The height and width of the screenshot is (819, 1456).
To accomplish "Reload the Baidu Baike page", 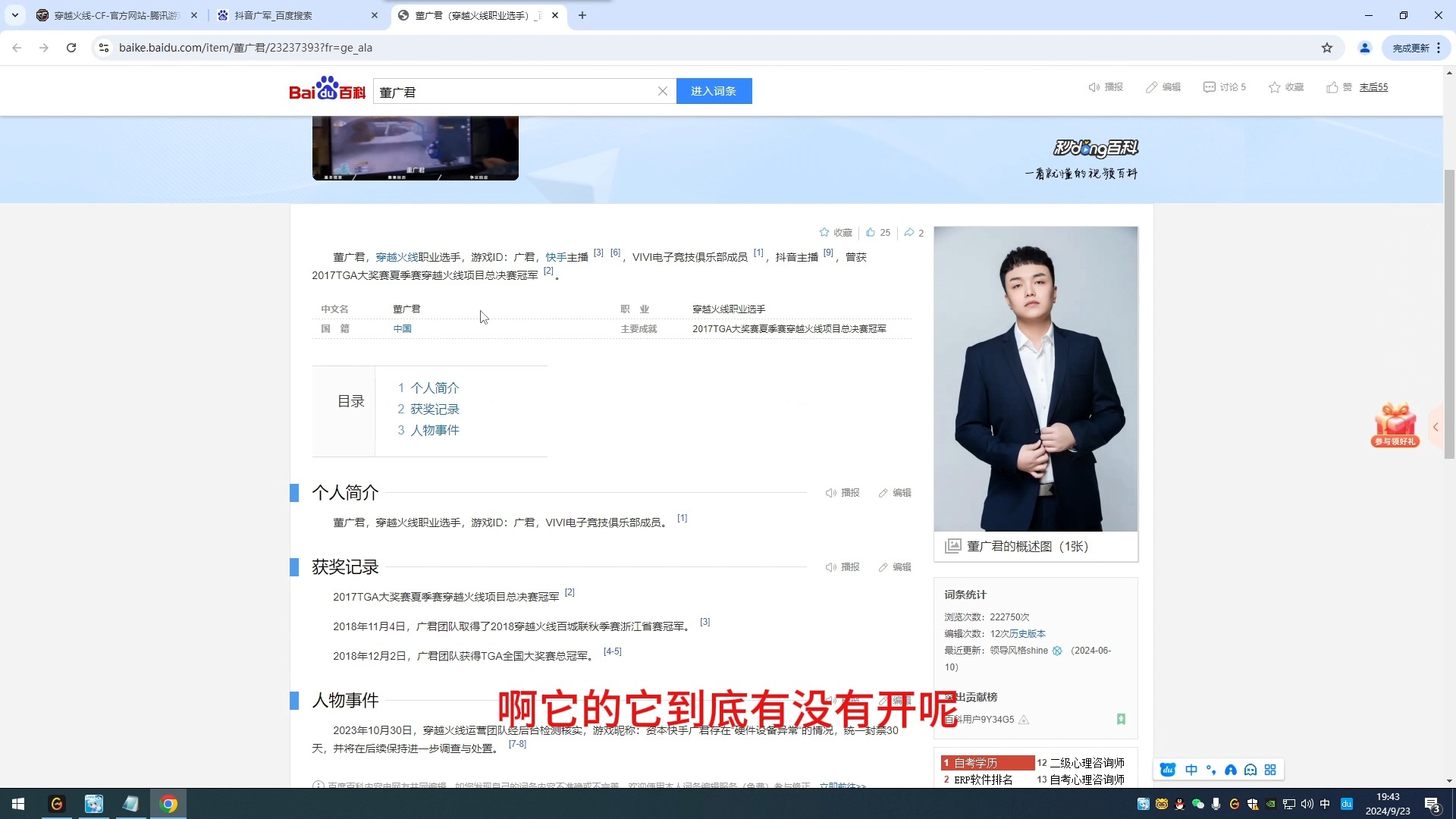I will [x=71, y=48].
